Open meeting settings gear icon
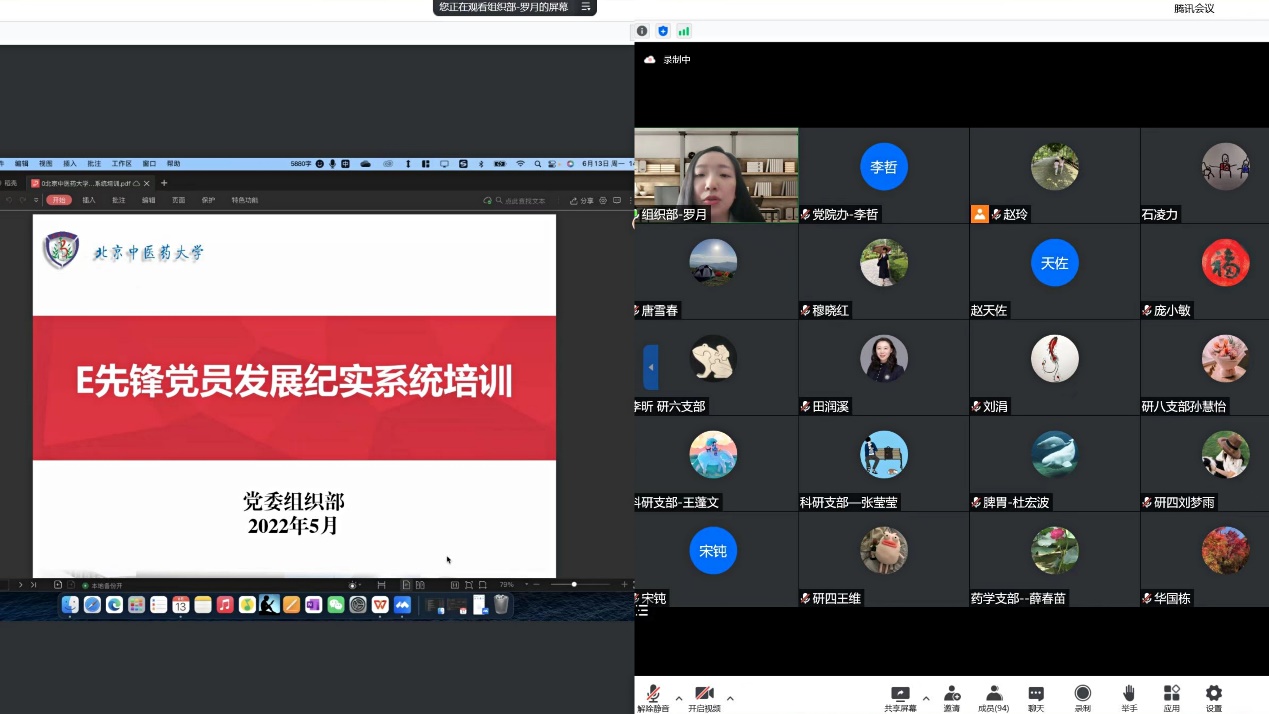This screenshot has height=714, width=1269. tap(1213, 697)
